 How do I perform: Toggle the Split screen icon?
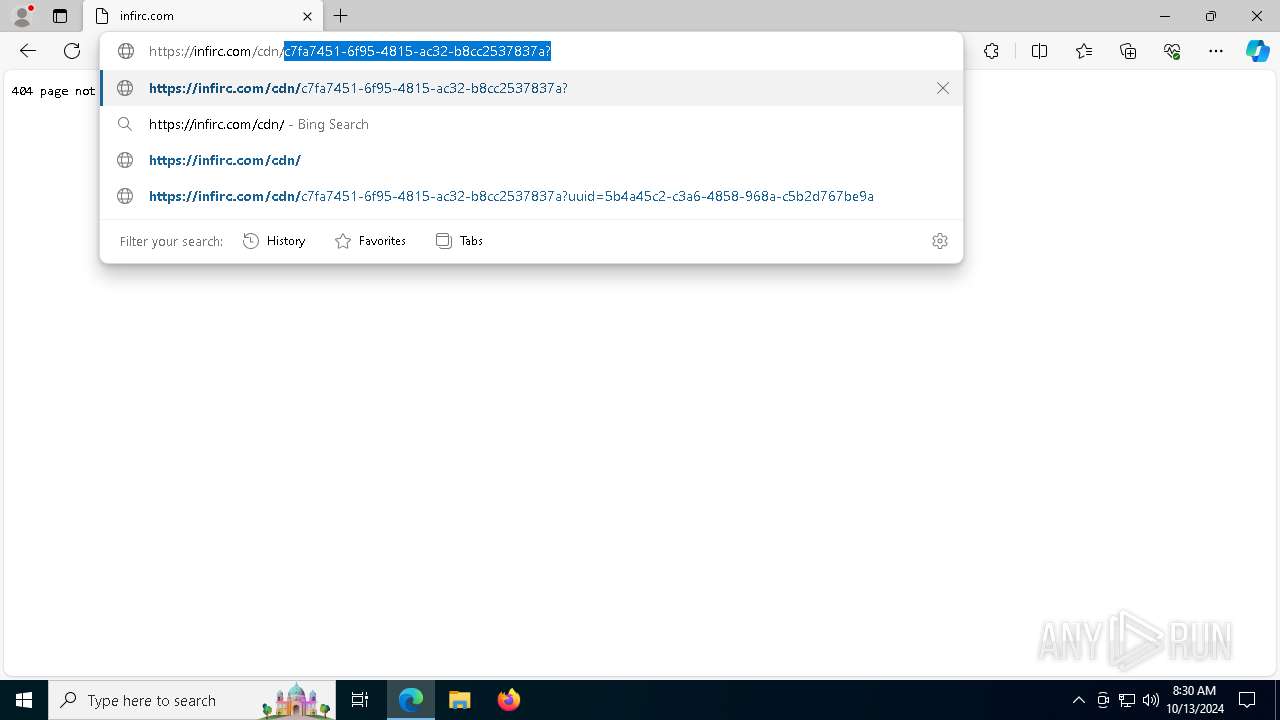(1039, 51)
